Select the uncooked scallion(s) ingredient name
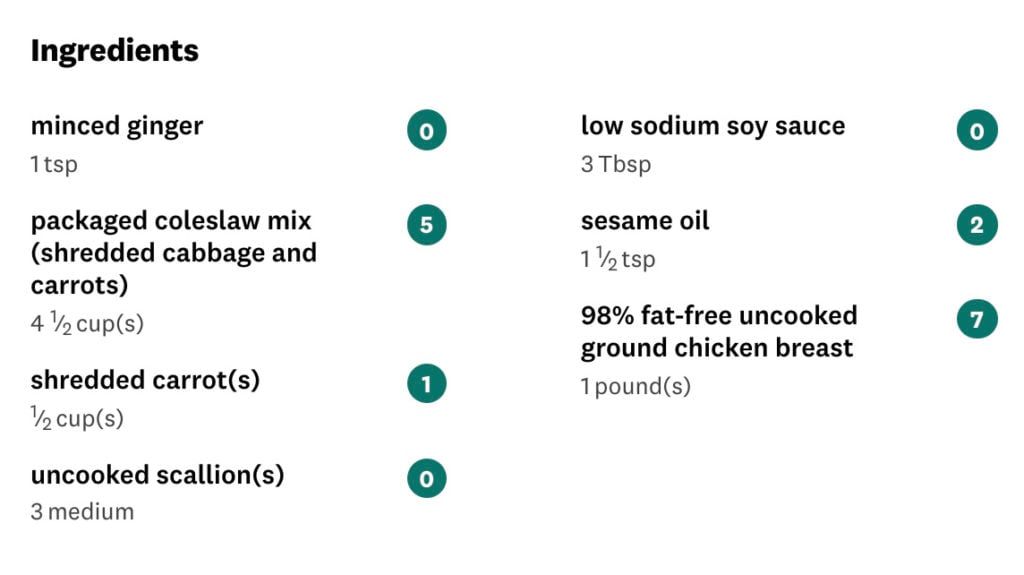This screenshot has height=575, width=1024. tap(157, 475)
